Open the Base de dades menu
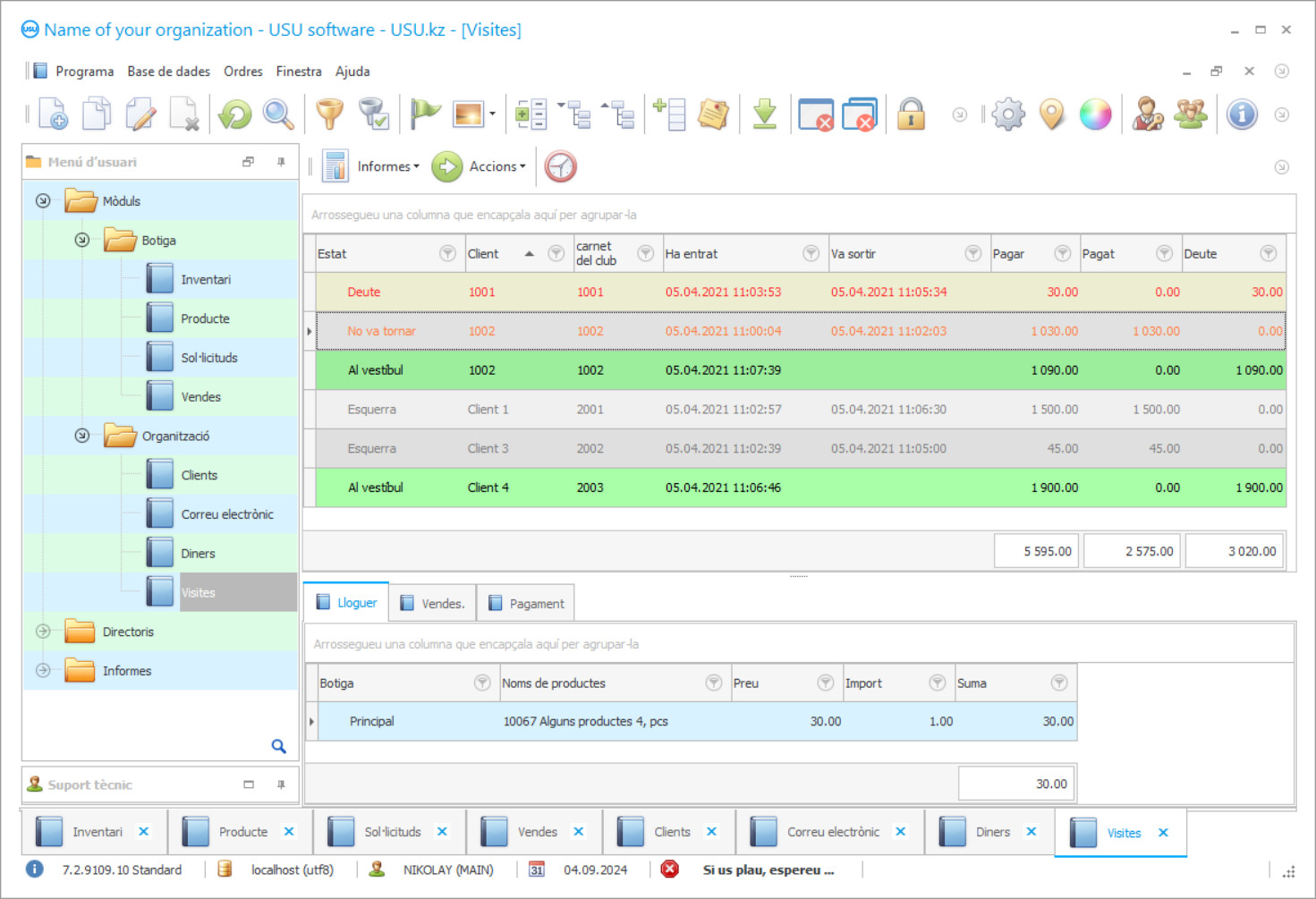The height and width of the screenshot is (899, 1316). (168, 72)
